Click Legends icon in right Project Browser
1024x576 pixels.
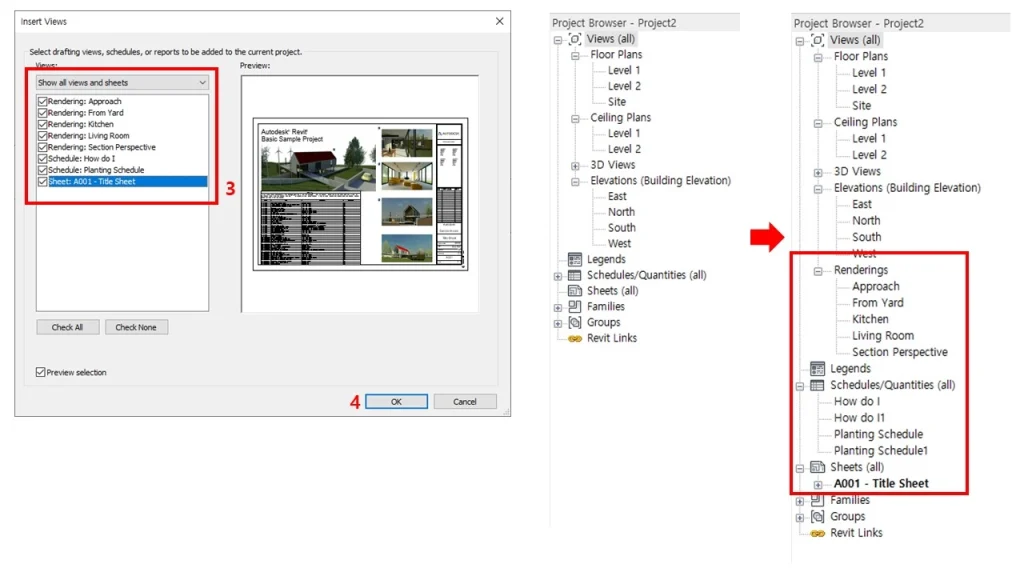click(818, 368)
